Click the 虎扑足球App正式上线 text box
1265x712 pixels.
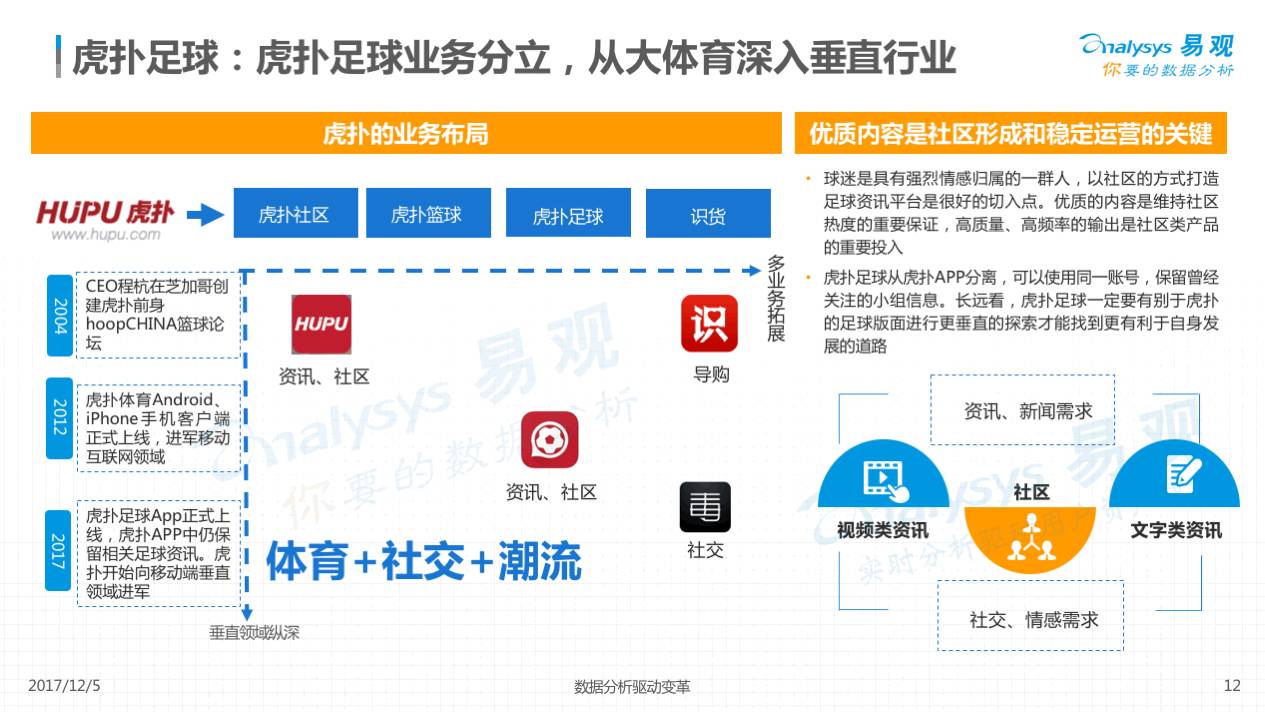tap(158, 553)
